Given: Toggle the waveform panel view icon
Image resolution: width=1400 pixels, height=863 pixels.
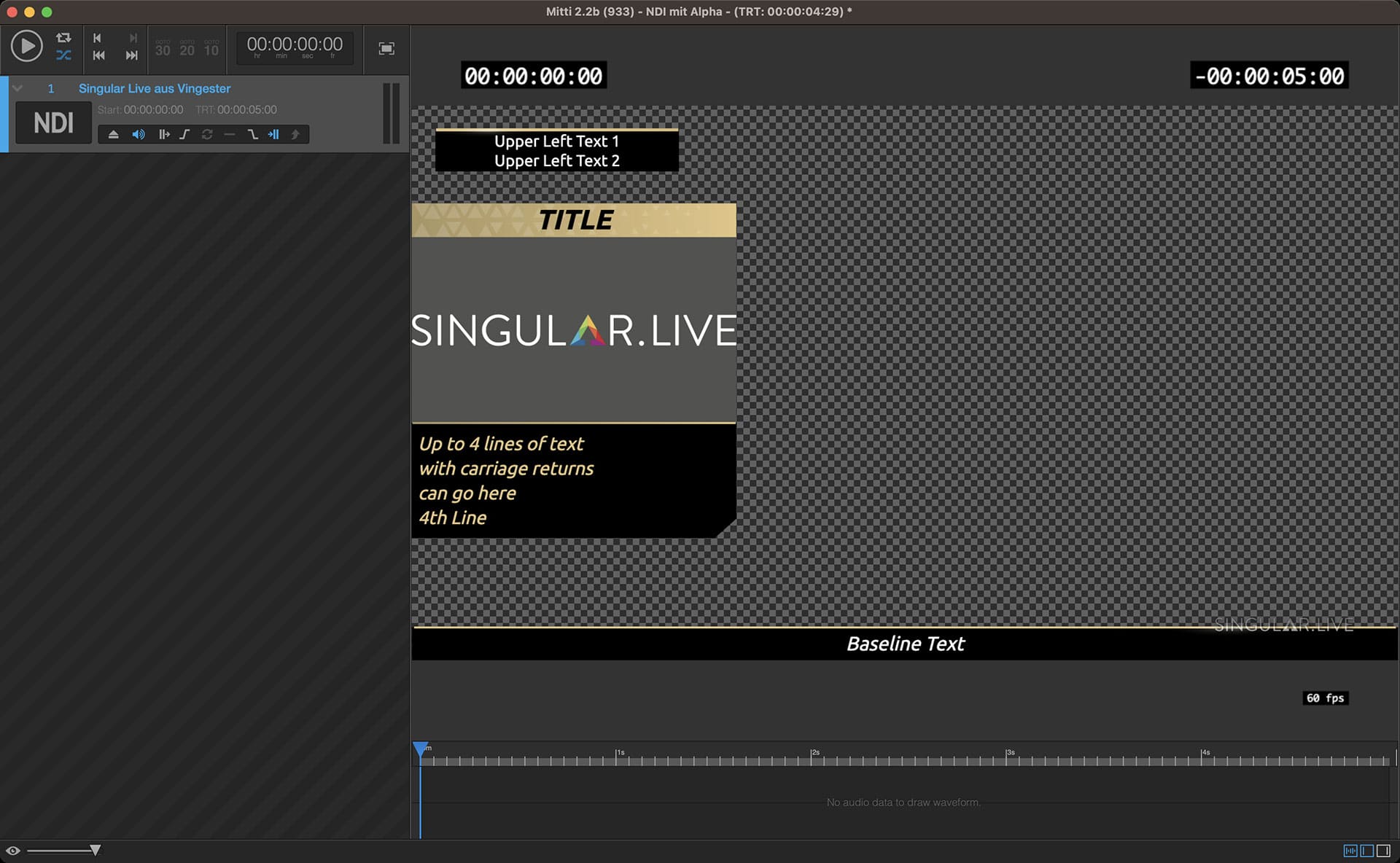Looking at the screenshot, I should (1350, 851).
